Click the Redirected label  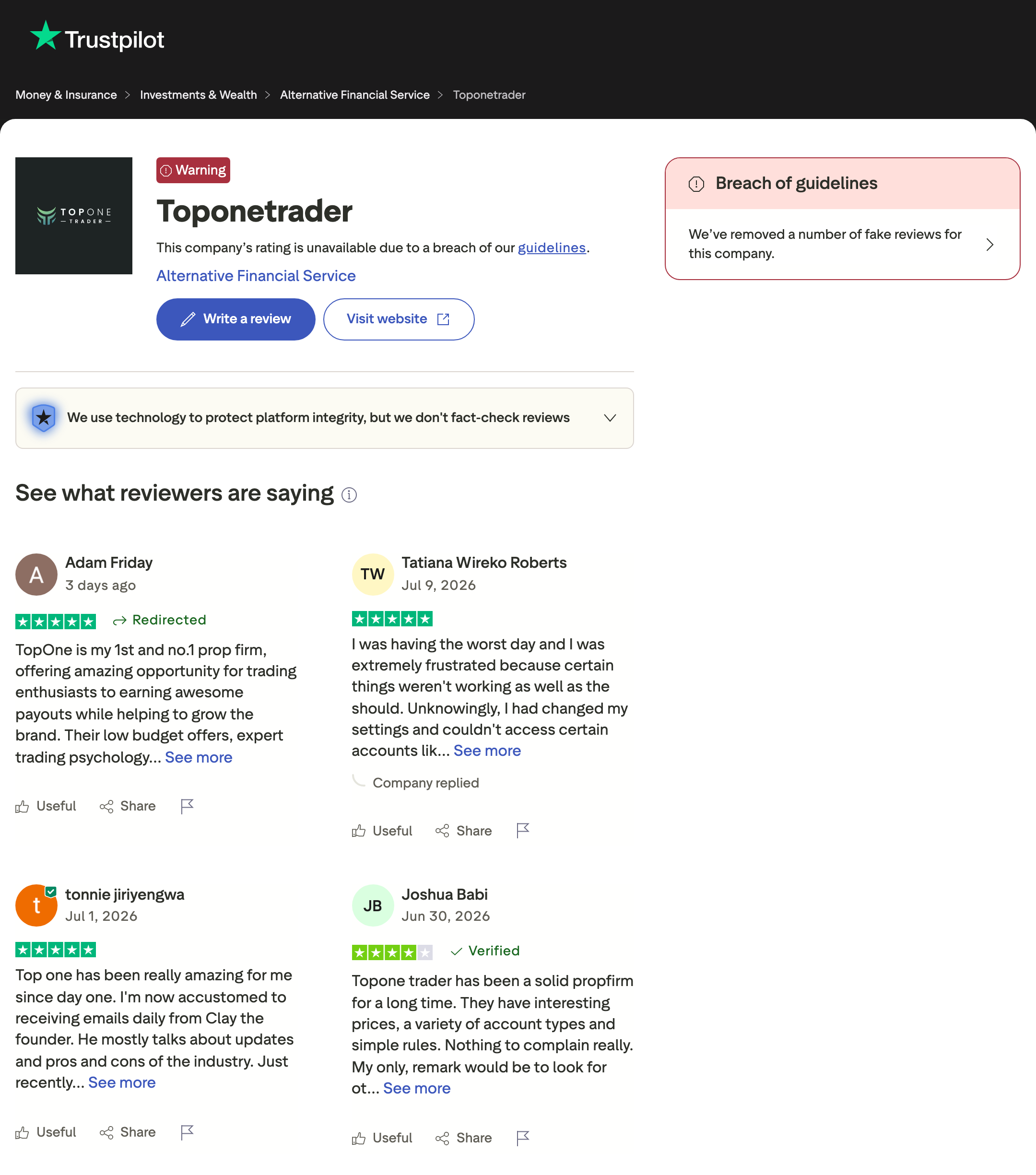point(159,620)
